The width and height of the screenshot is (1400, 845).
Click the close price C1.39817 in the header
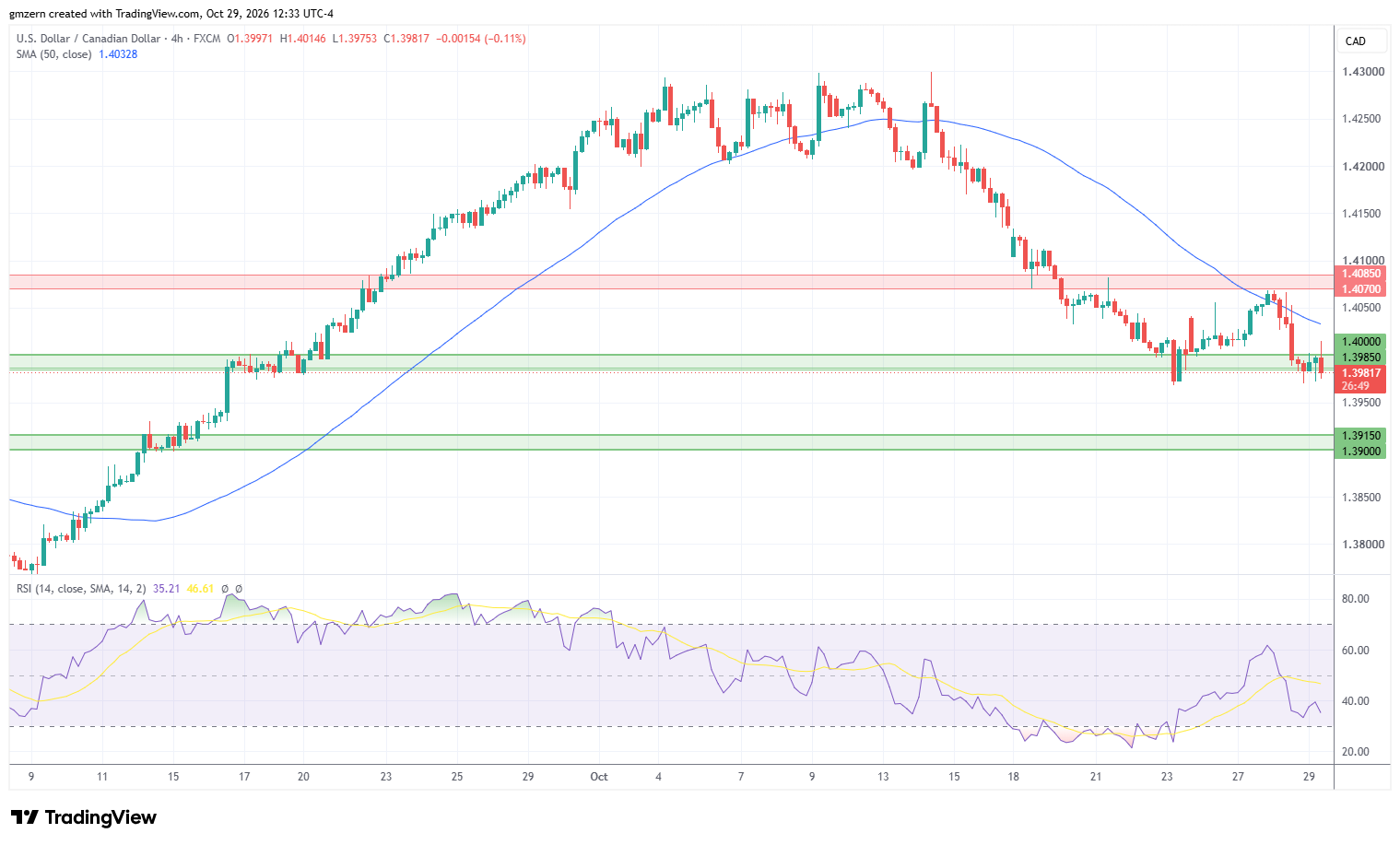(x=406, y=39)
